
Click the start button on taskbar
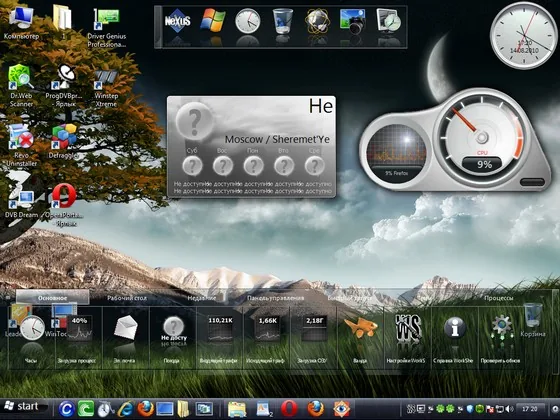tap(24, 406)
